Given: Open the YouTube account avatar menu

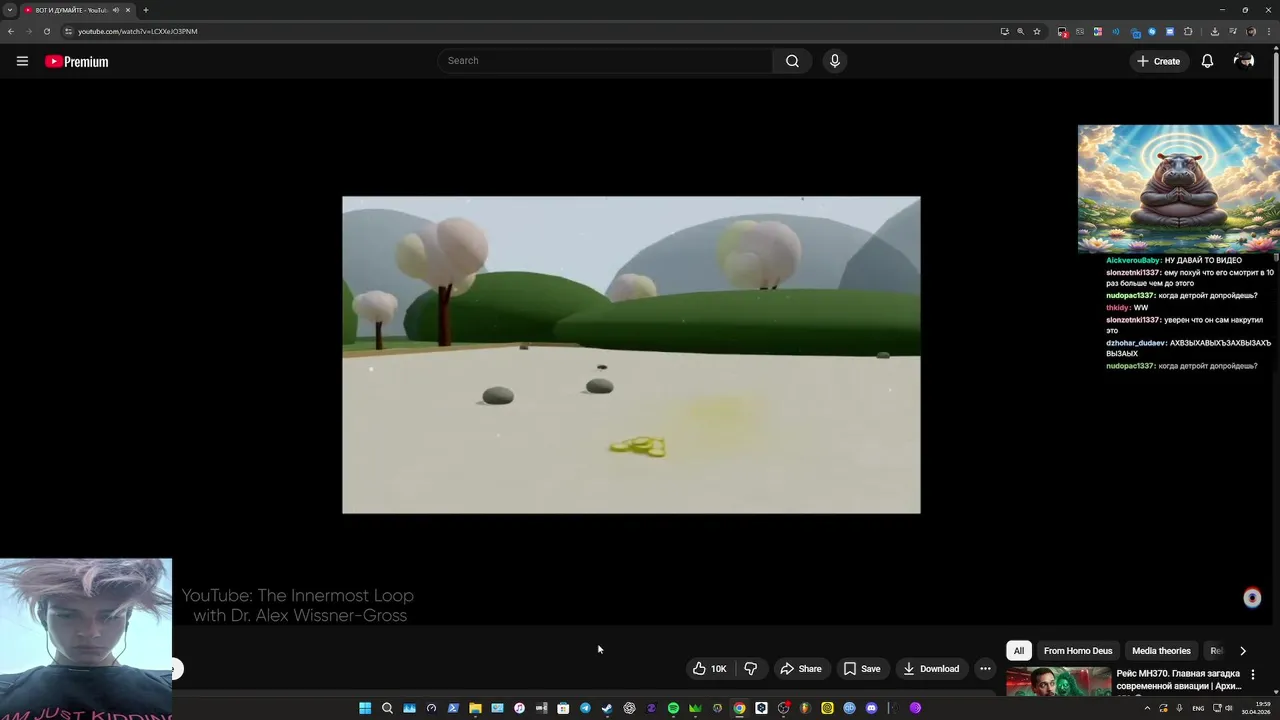Looking at the screenshot, I should tap(1244, 61).
